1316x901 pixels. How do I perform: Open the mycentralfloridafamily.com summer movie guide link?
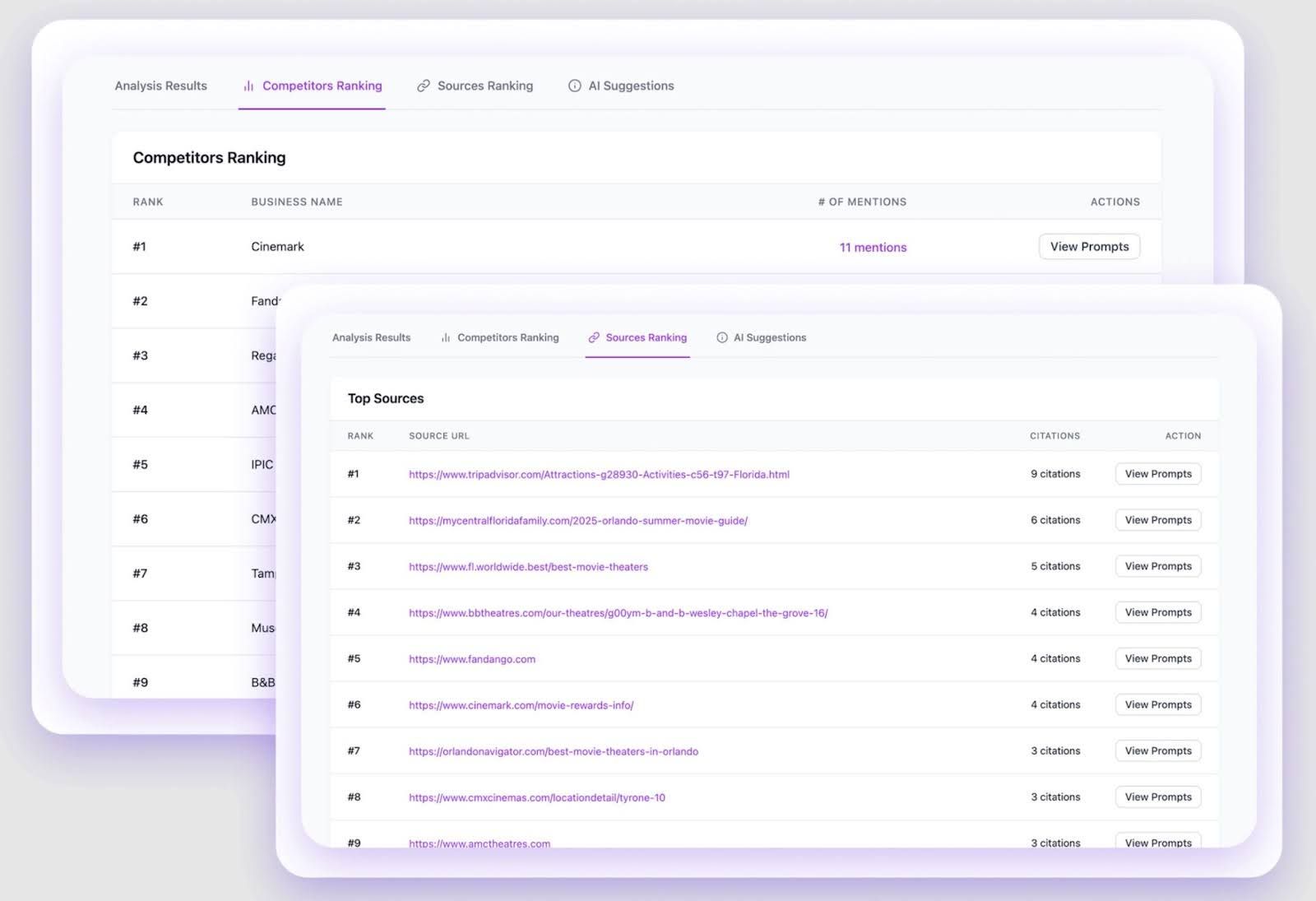point(578,521)
